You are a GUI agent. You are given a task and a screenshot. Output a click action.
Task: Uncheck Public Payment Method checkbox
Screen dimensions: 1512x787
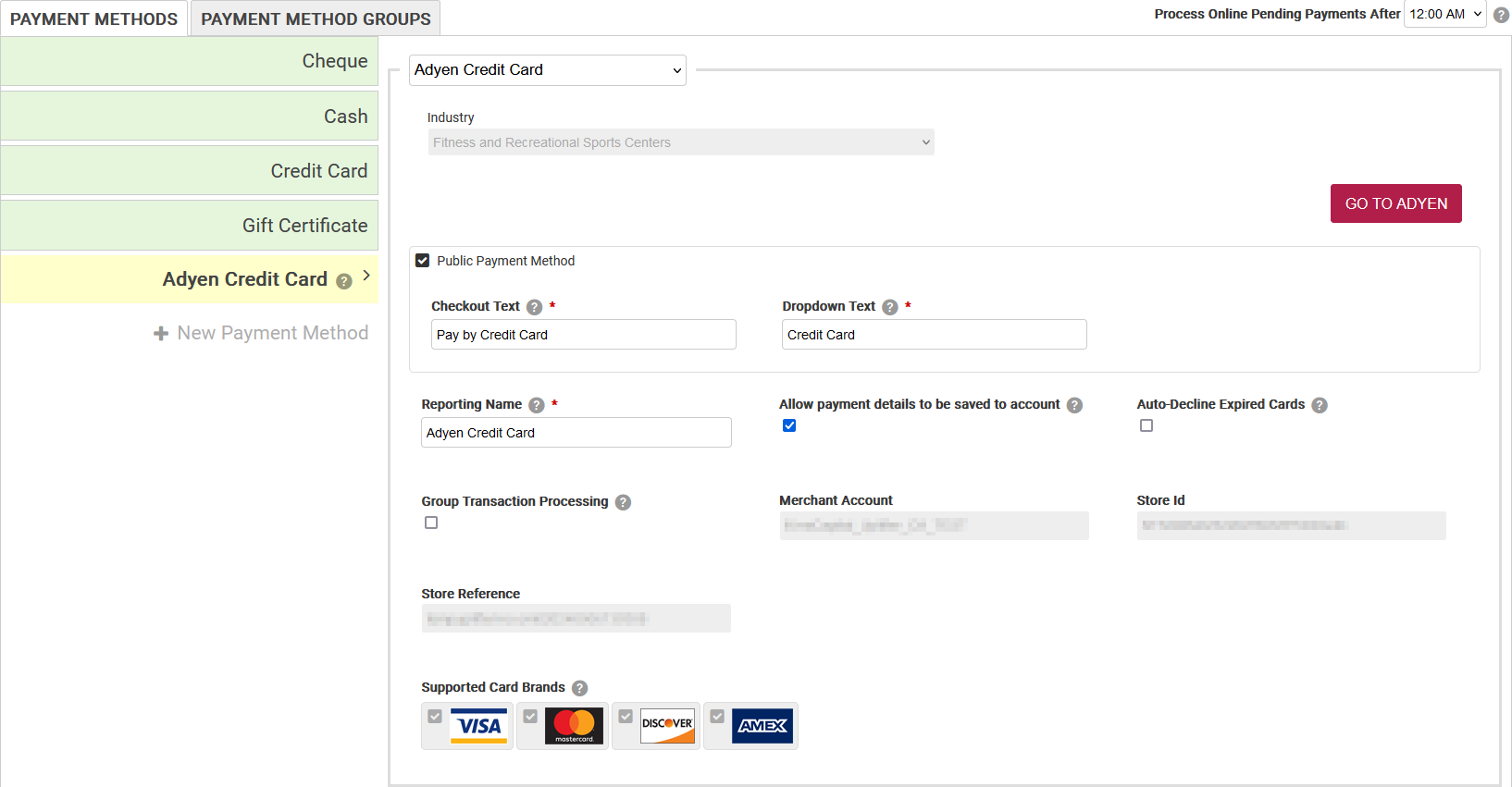(x=423, y=261)
